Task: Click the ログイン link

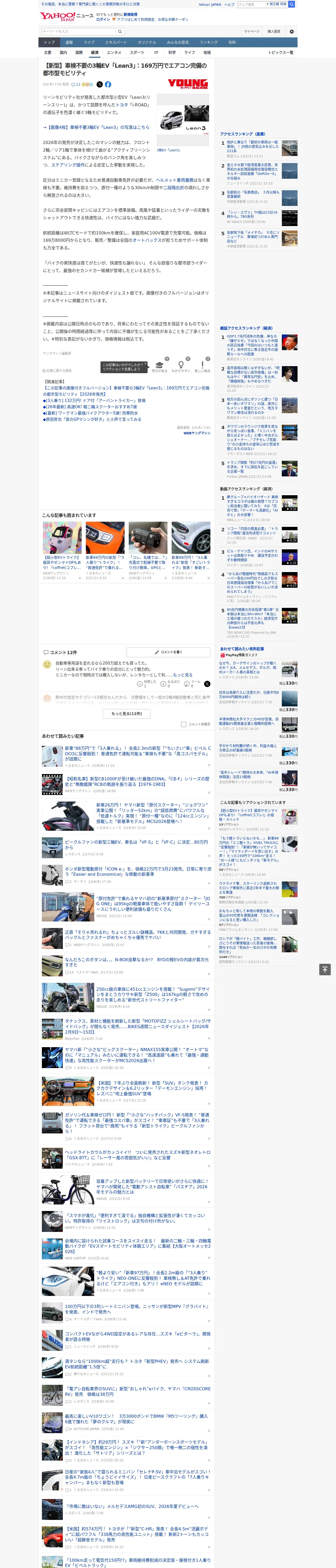Action: pyautogui.click(x=103, y=20)
